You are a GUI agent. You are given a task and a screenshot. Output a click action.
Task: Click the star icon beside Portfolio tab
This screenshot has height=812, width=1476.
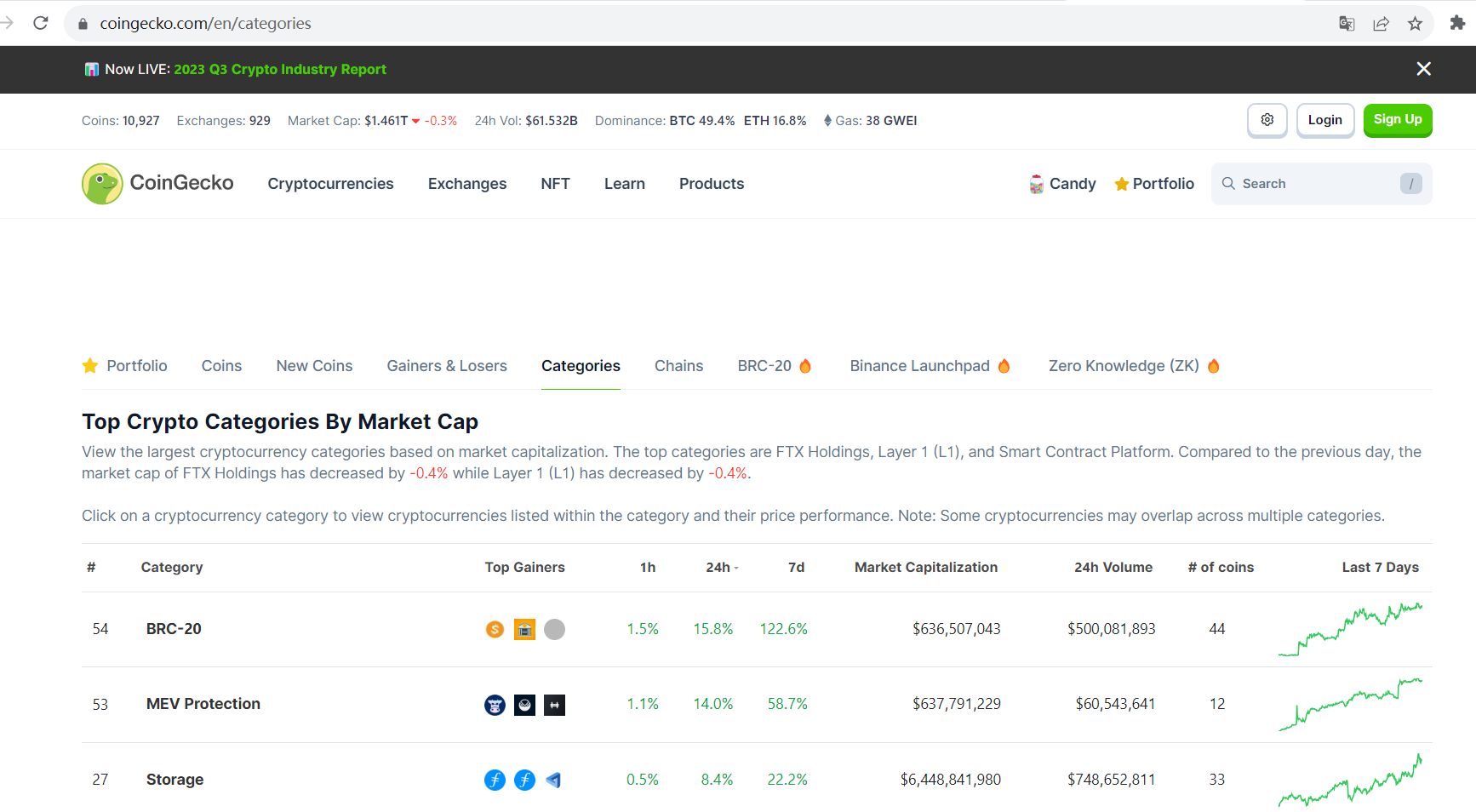click(x=90, y=366)
